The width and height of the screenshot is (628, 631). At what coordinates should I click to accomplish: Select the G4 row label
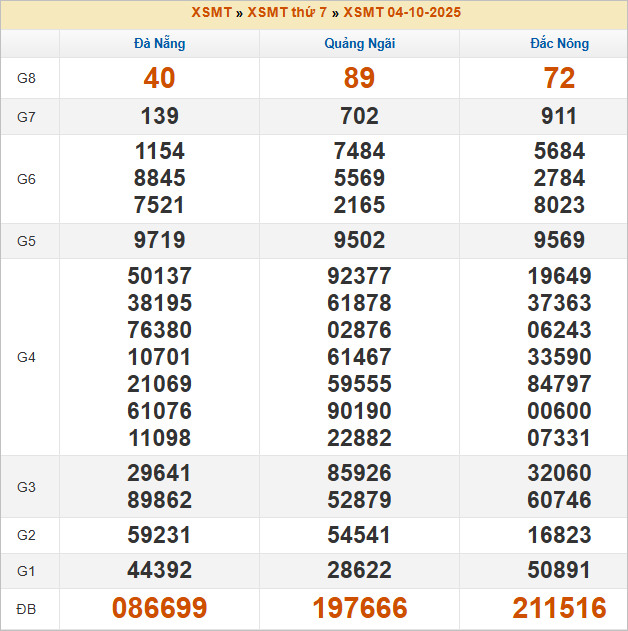[27, 357]
